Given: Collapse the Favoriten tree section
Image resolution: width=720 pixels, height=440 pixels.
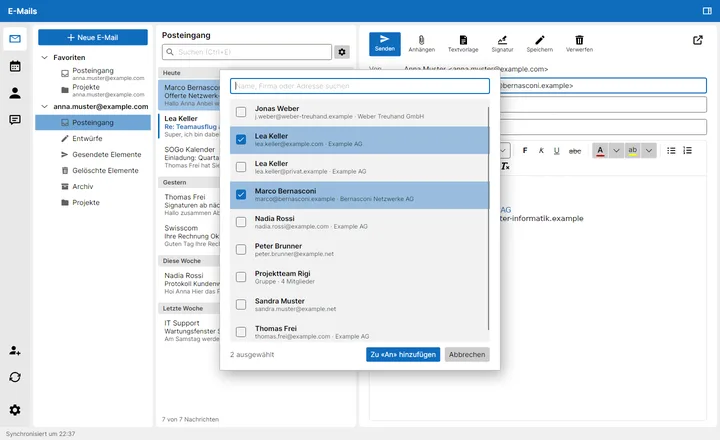Looking at the screenshot, I should coord(45,57).
